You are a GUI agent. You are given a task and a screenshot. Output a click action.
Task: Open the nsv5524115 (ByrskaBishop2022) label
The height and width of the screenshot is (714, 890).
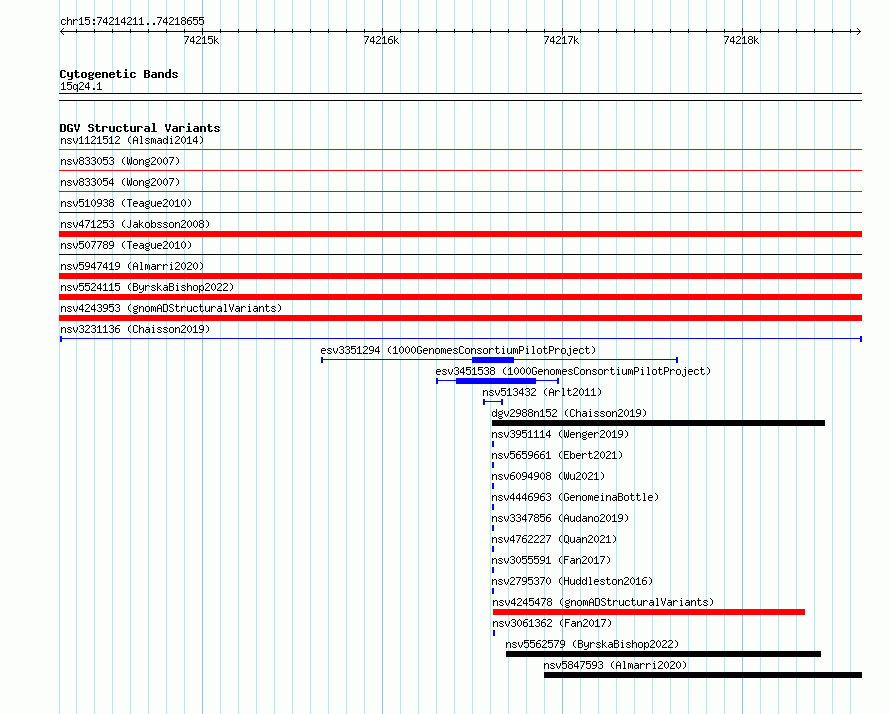click(147, 287)
